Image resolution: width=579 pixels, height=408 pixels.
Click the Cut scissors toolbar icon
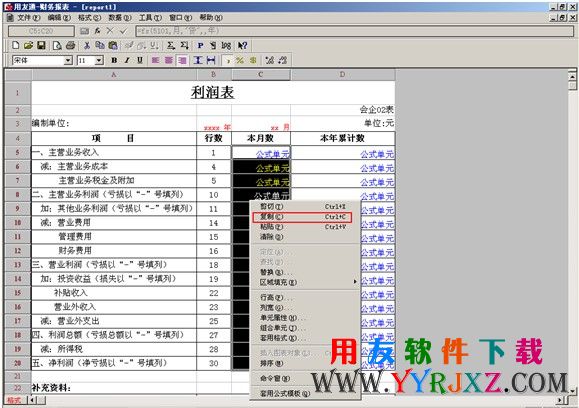click(x=87, y=45)
